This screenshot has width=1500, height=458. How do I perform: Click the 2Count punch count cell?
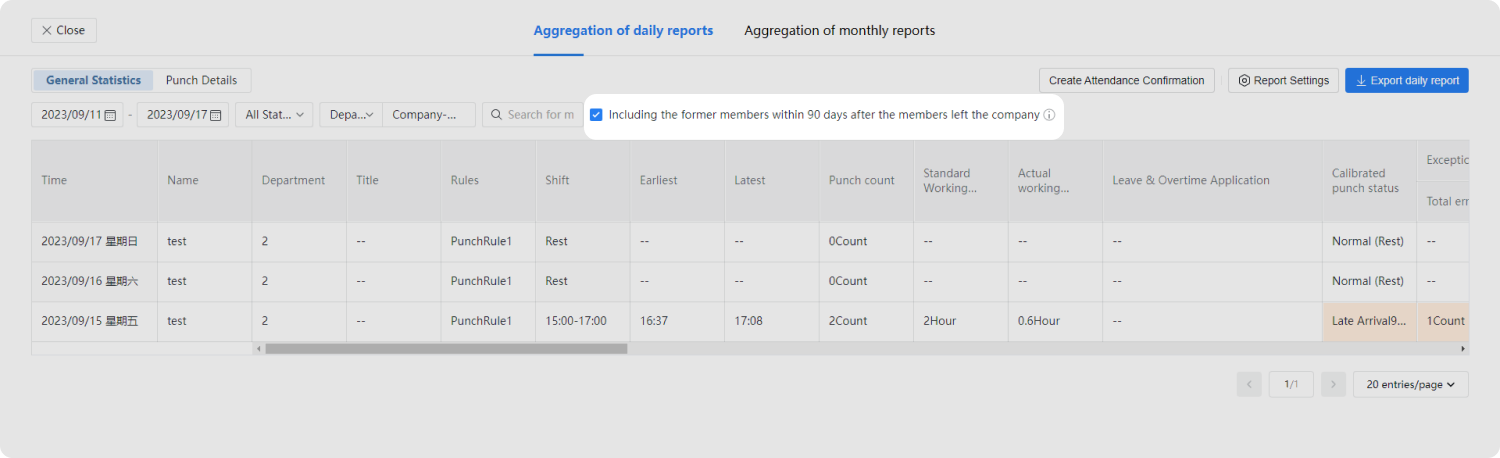866,322
